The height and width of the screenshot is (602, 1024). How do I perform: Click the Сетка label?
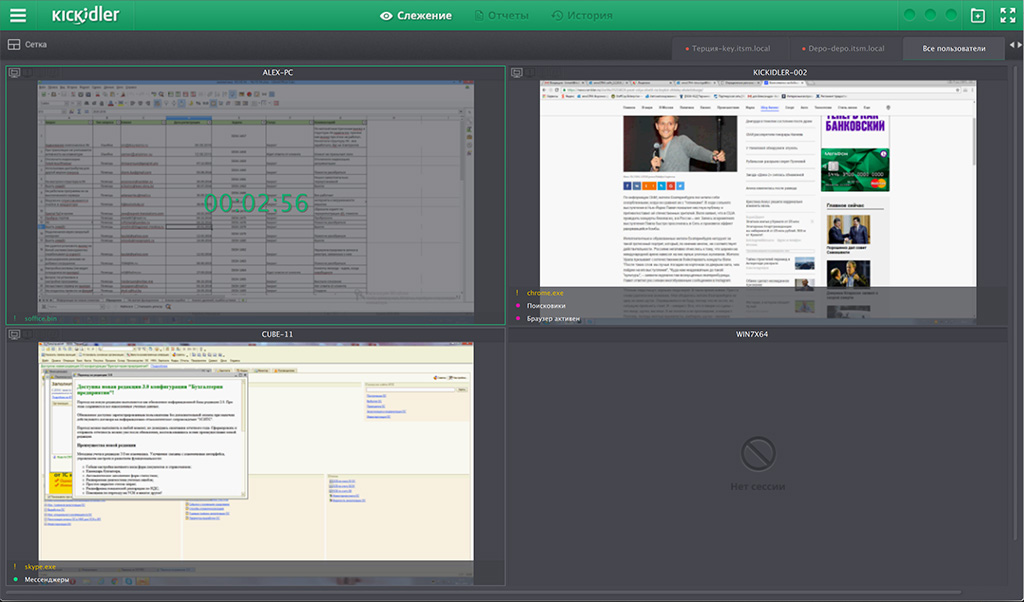[x=36, y=44]
